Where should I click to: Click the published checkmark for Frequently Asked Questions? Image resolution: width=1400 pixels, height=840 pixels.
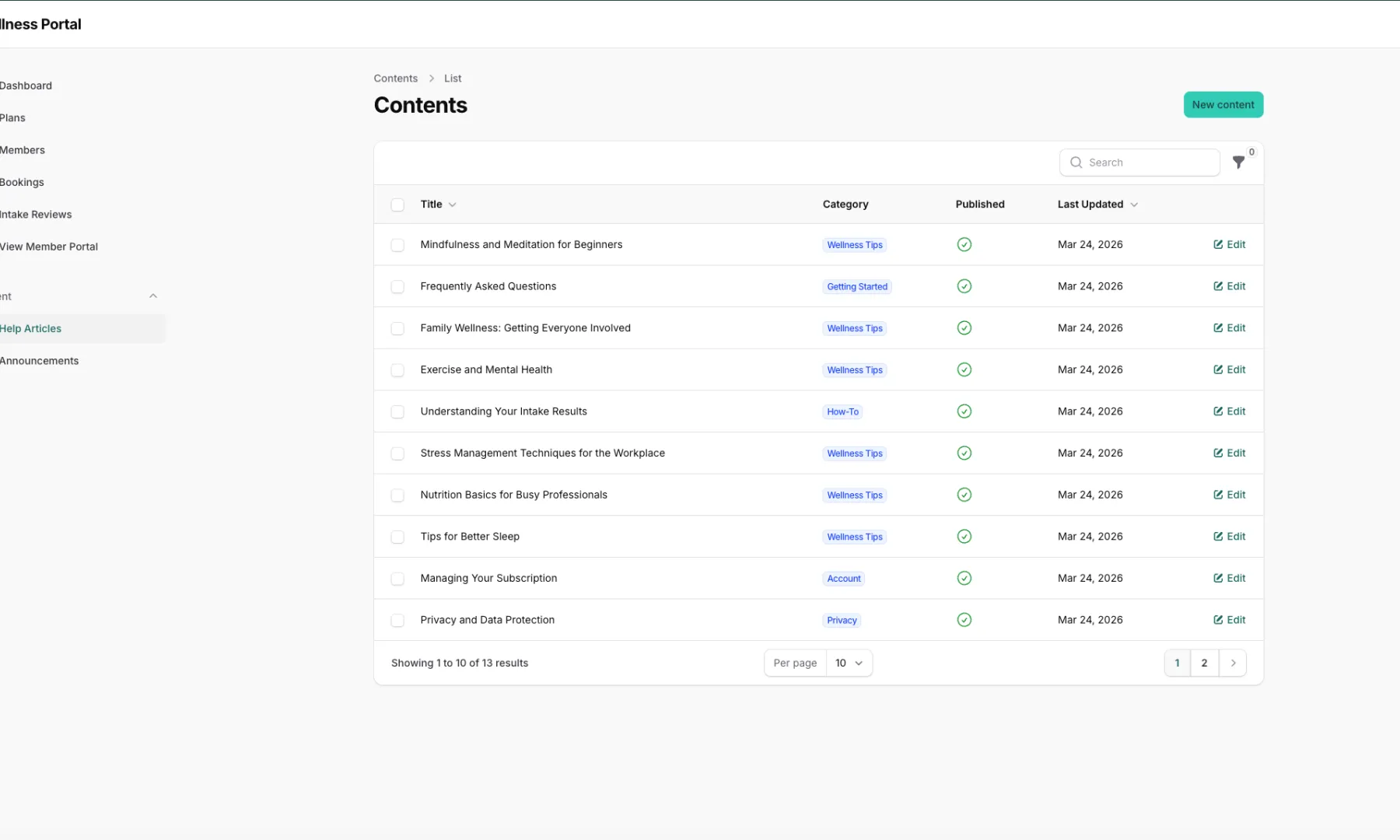[x=964, y=286]
